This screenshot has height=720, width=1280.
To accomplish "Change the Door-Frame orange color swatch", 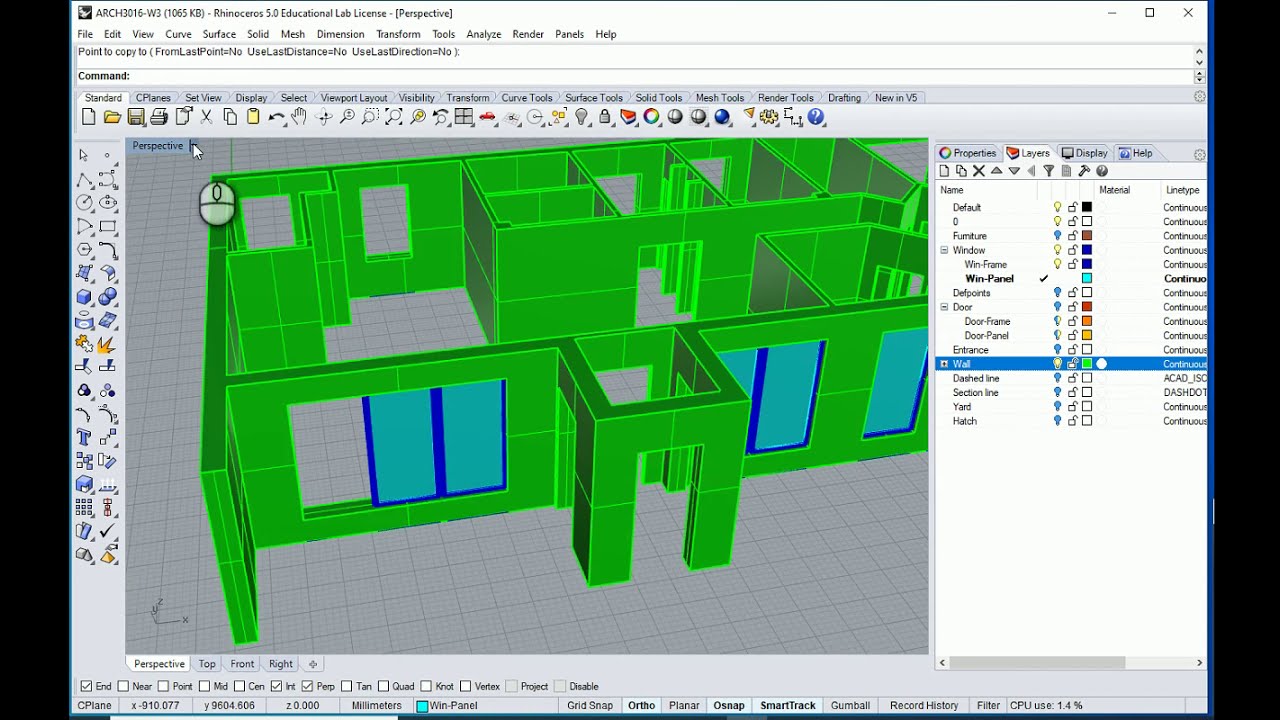I will pos(1087,322).
